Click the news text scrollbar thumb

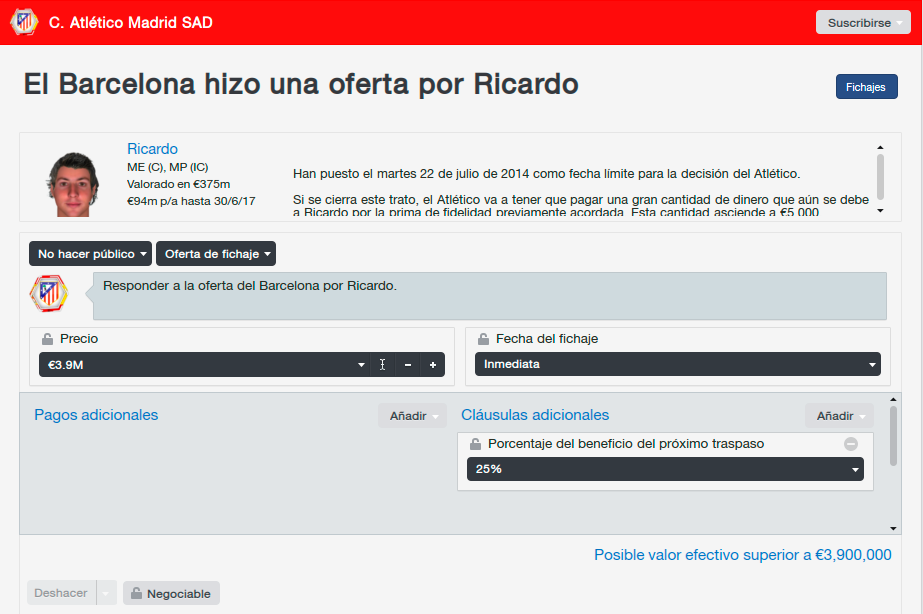(880, 177)
